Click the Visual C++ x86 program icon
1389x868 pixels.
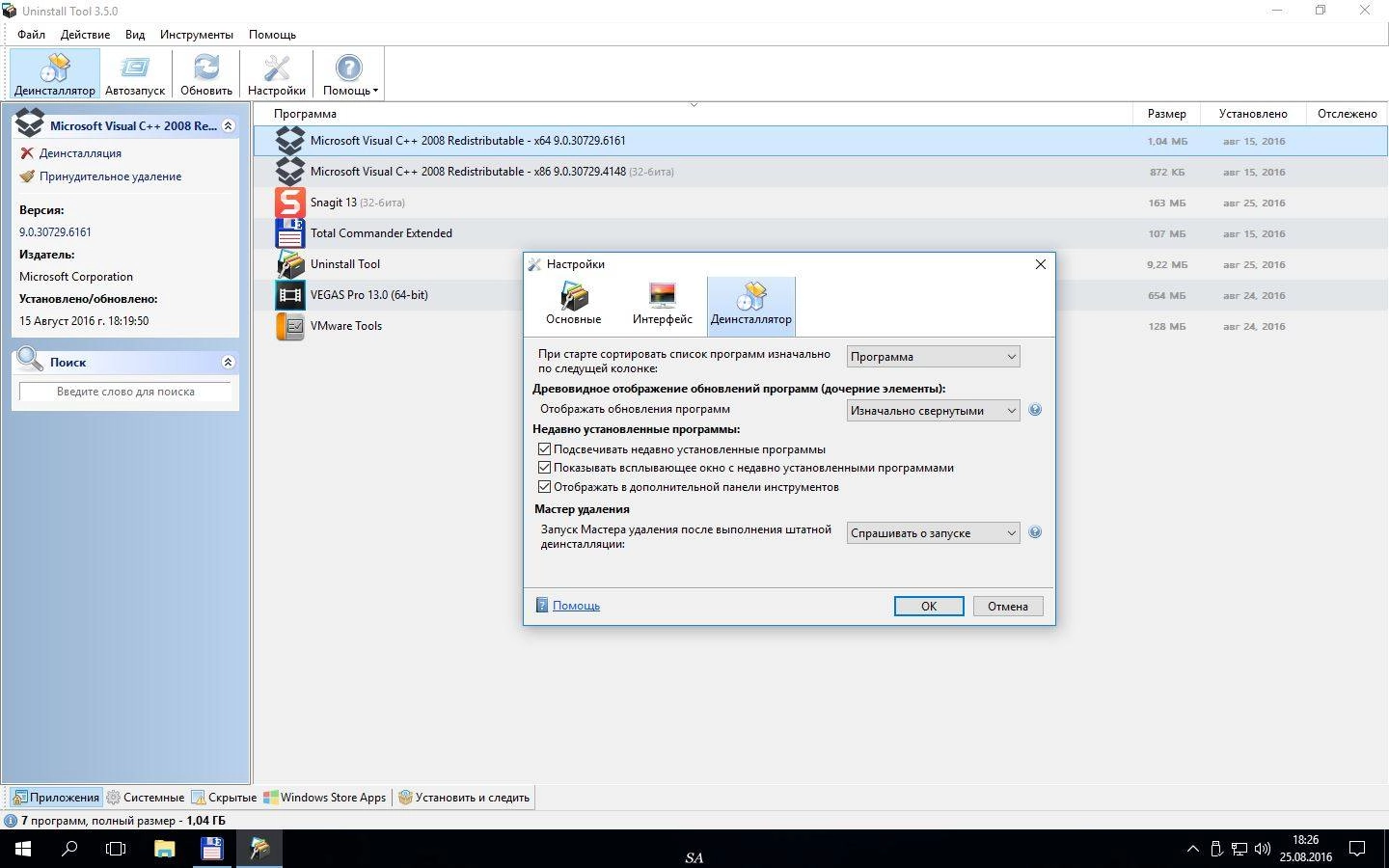pyautogui.click(x=289, y=172)
